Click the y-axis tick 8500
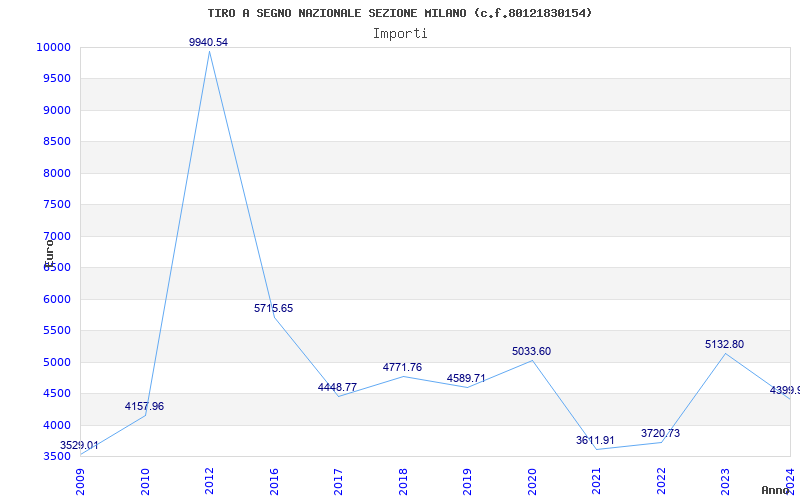Viewport: 800px width, 500px height. pyautogui.click(x=56, y=141)
